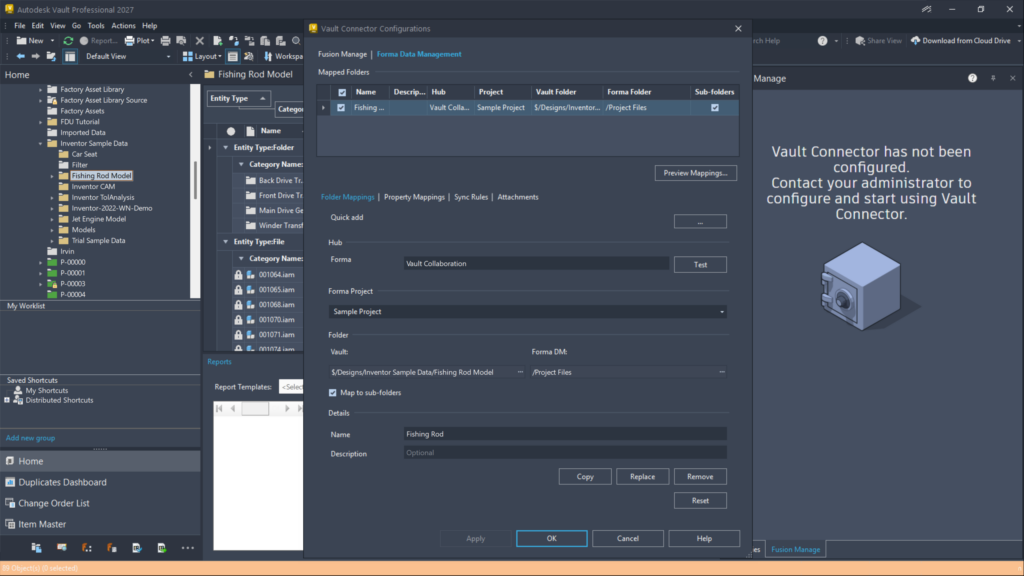Click the Print icon next to Plot
Screen dimensions: 1024x576
click(x=166, y=40)
